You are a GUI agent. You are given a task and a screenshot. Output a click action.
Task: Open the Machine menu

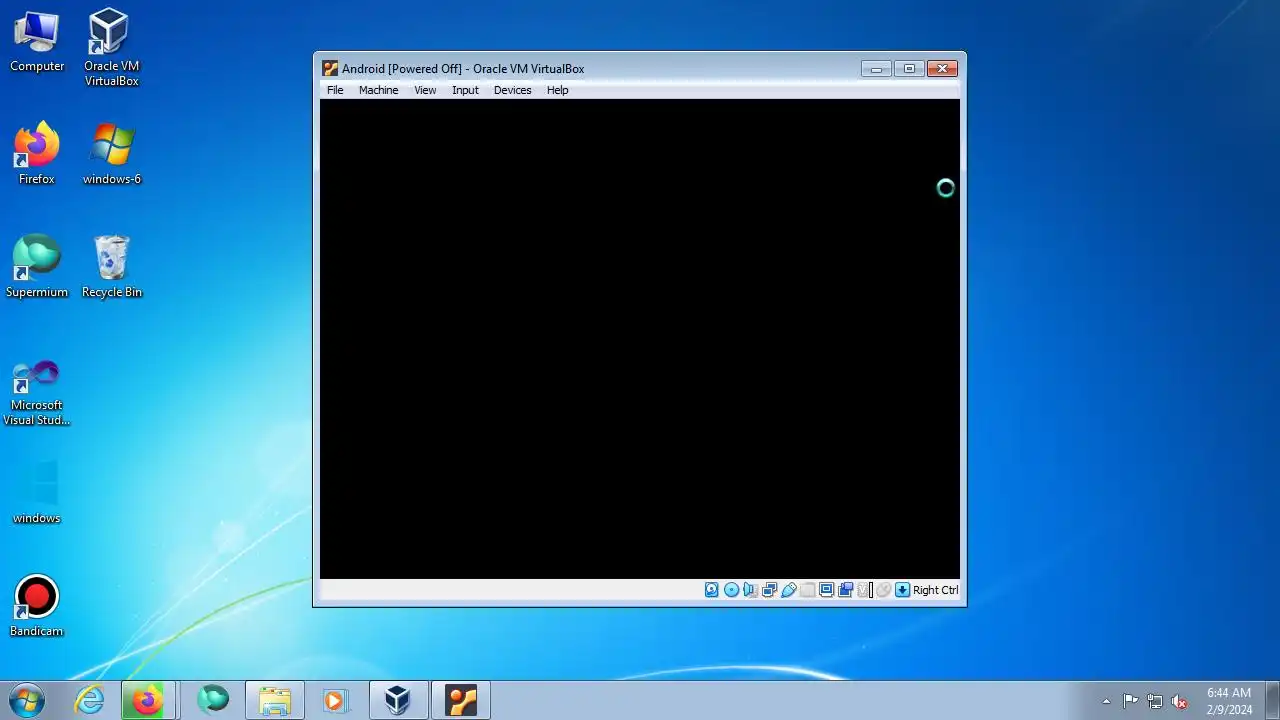coord(378,90)
